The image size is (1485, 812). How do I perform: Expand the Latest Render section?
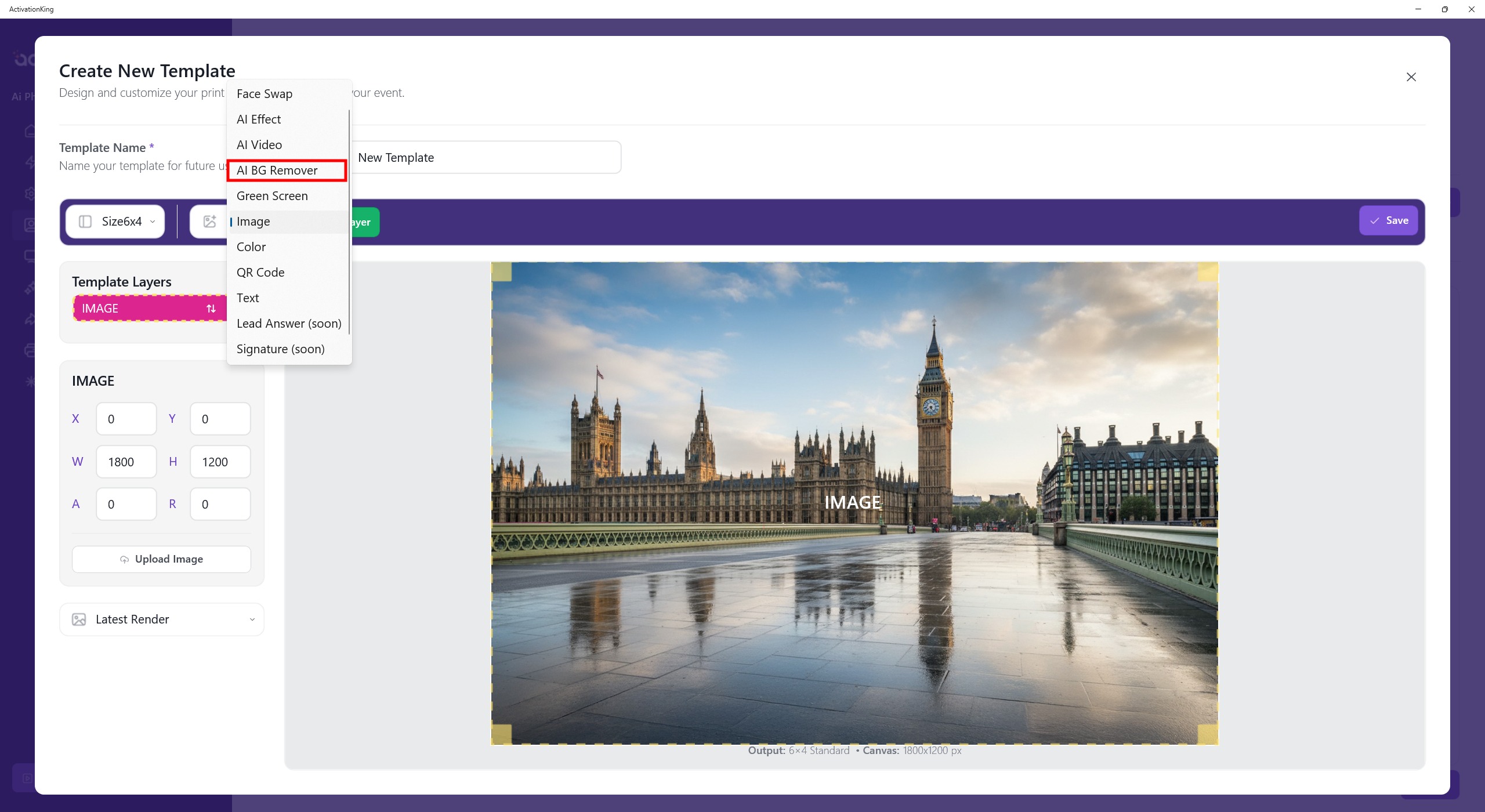(x=252, y=619)
